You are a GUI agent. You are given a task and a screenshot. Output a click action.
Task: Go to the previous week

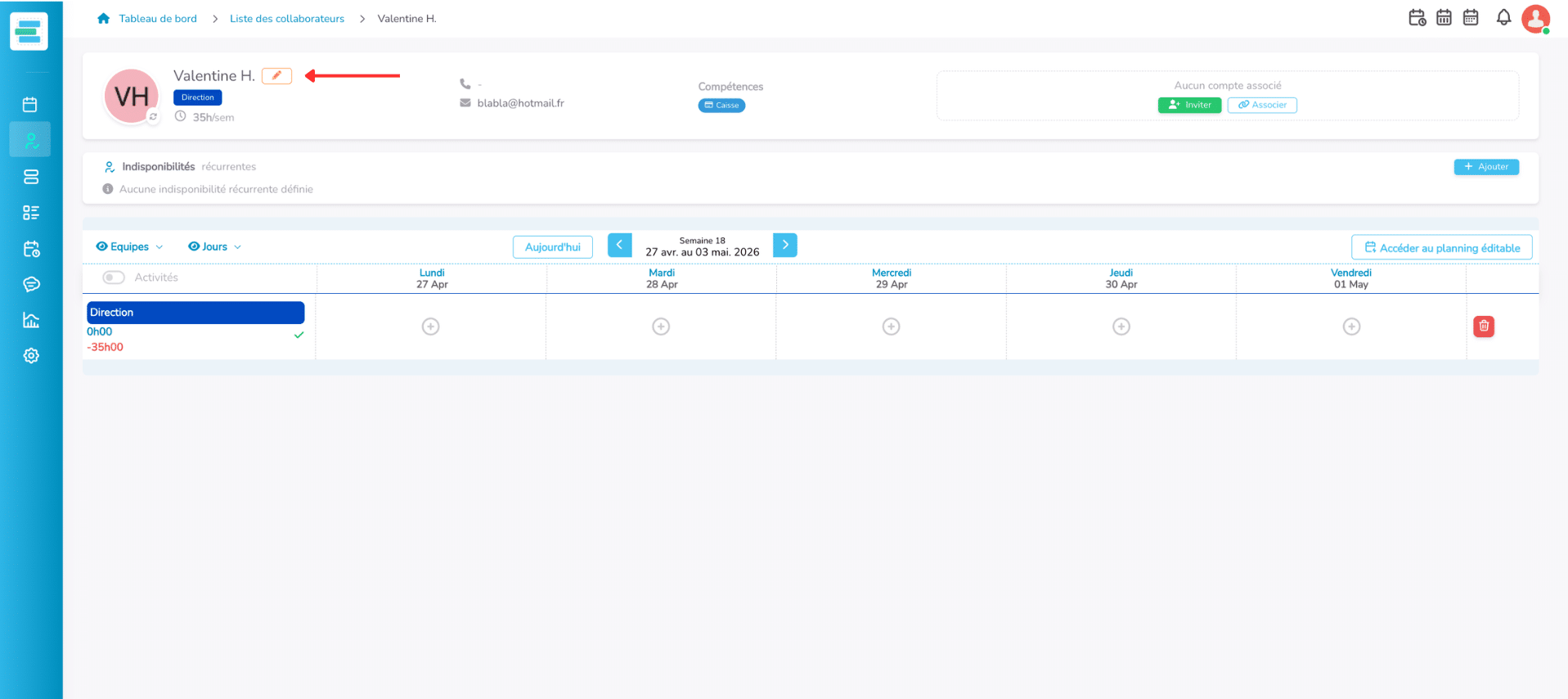[x=620, y=245]
